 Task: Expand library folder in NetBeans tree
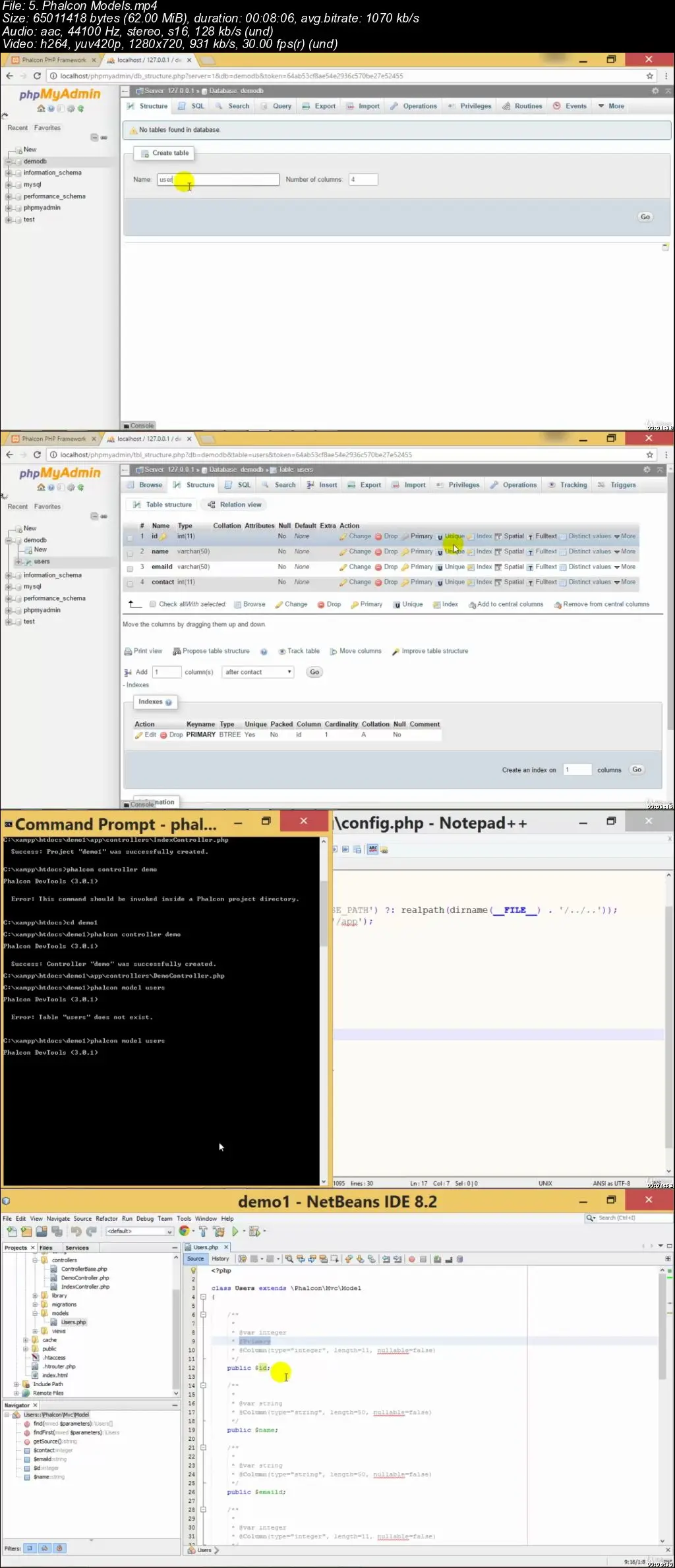coord(35,1296)
